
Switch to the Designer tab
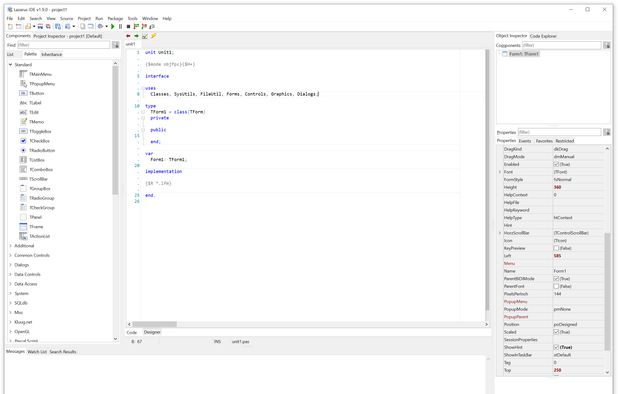152,332
